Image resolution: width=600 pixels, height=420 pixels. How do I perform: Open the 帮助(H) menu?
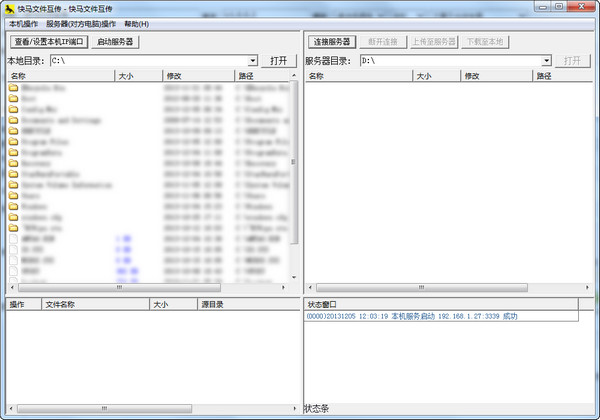point(137,24)
